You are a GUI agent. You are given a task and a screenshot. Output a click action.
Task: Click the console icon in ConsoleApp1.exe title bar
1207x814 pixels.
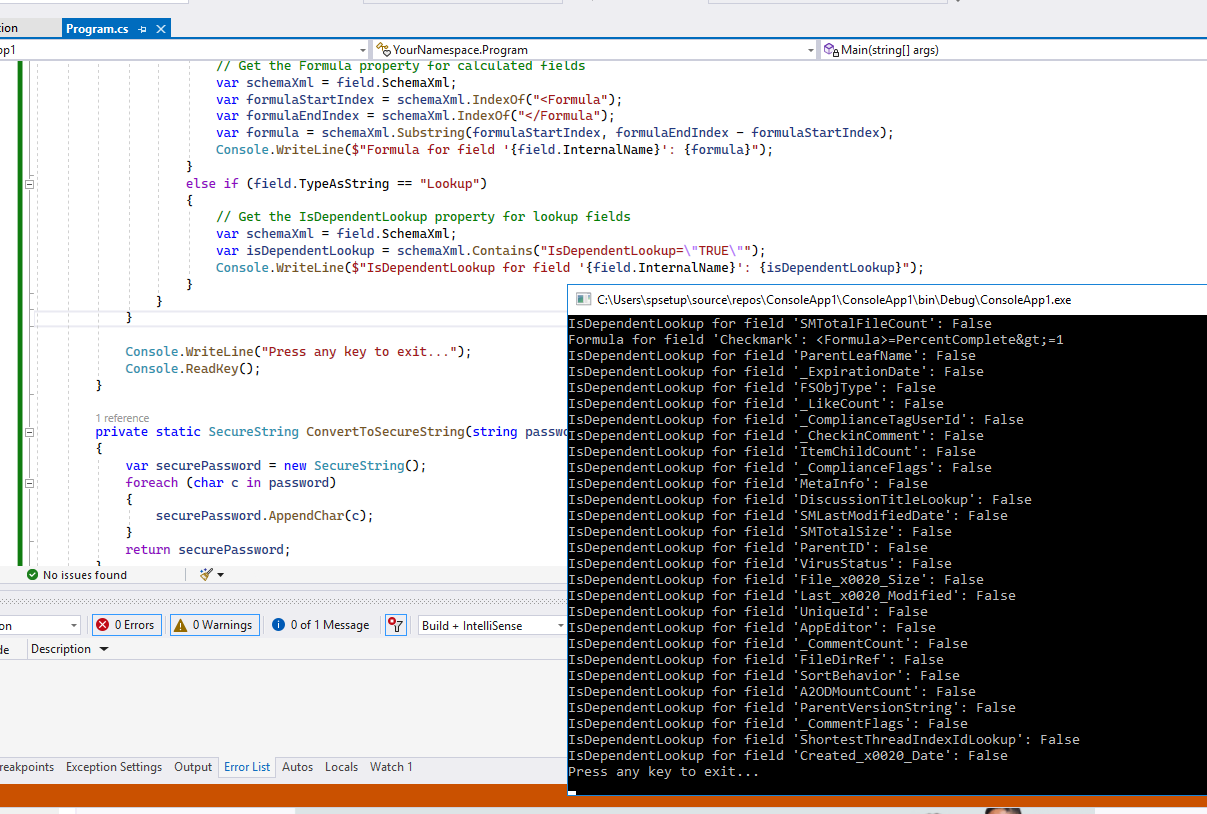[x=582, y=299]
